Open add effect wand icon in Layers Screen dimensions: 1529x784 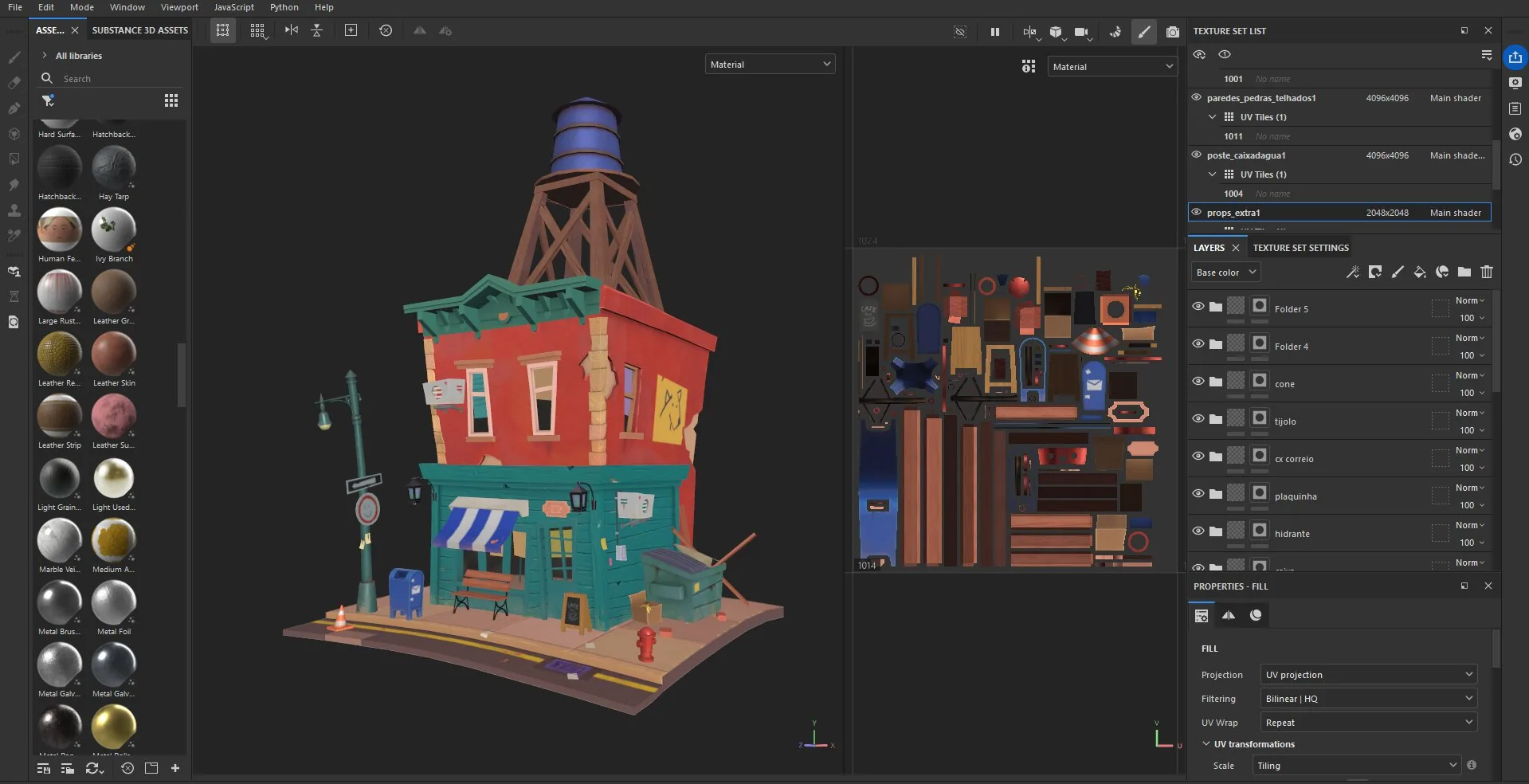(x=1353, y=272)
